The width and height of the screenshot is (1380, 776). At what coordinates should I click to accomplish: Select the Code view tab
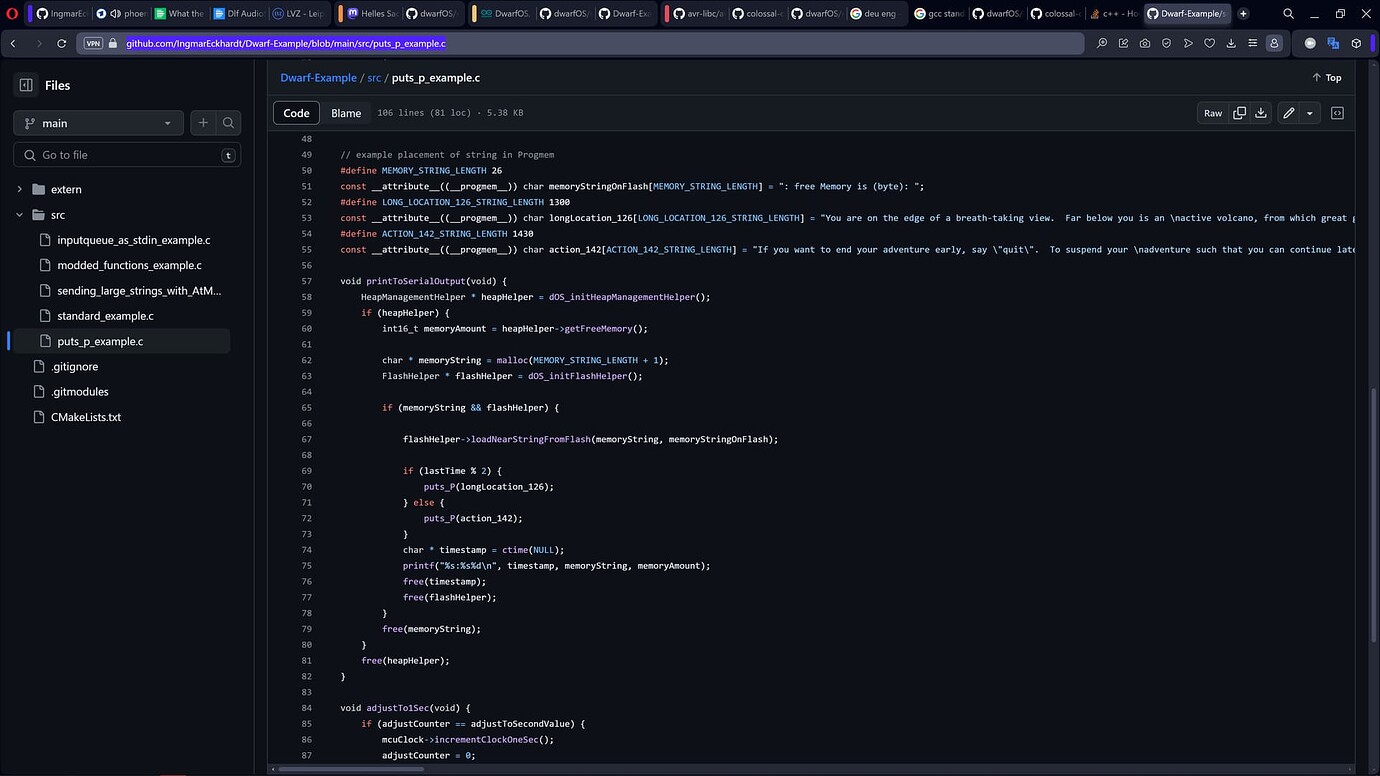click(296, 113)
